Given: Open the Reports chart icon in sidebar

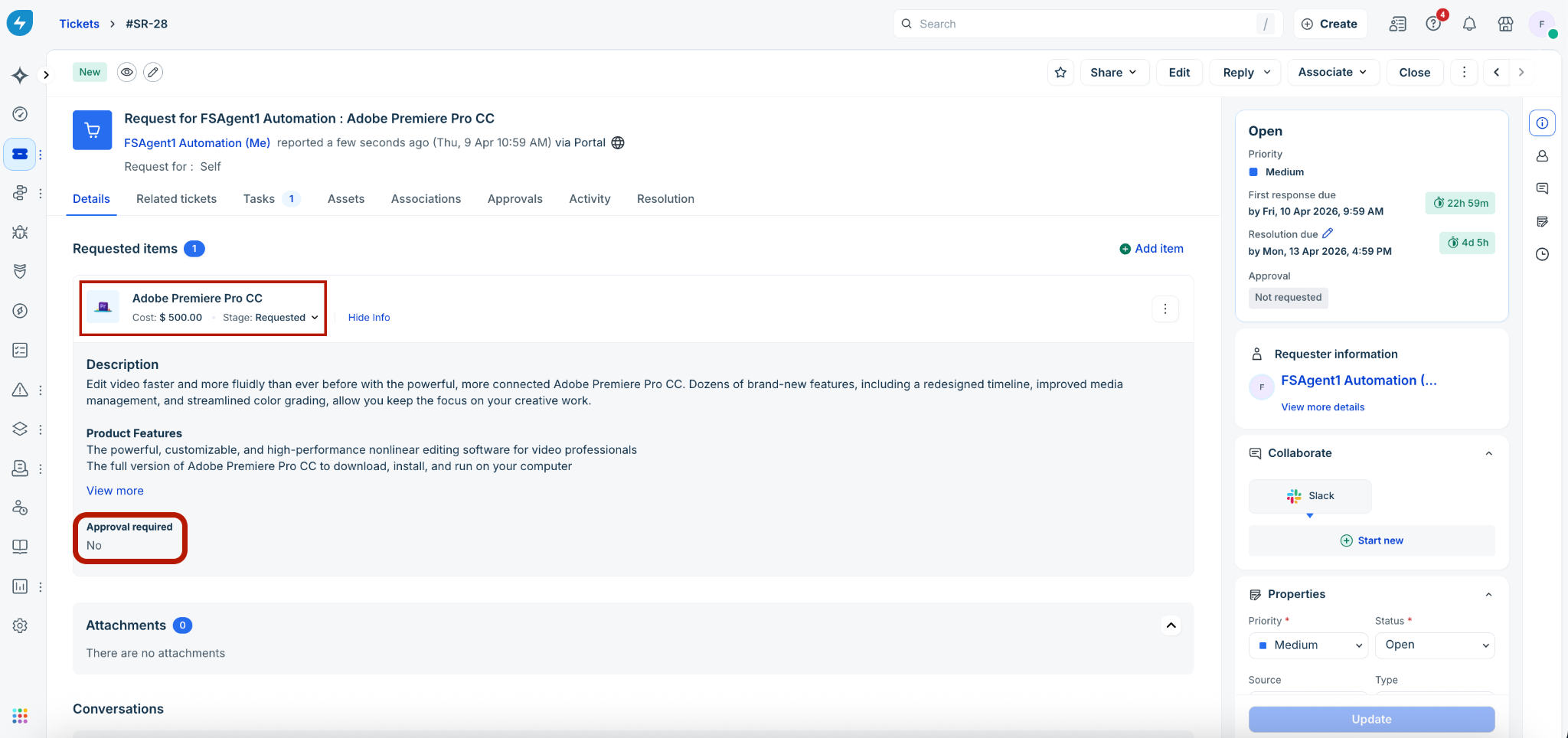Looking at the screenshot, I should point(20,586).
